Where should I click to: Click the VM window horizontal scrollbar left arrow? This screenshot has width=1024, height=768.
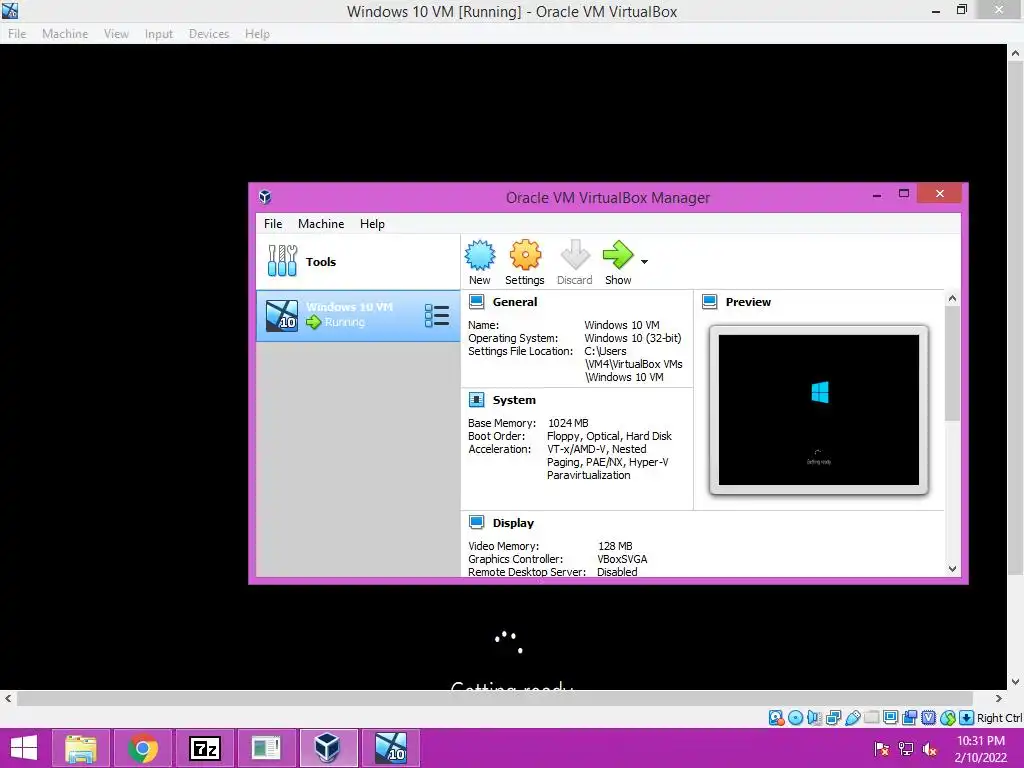(8, 698)
